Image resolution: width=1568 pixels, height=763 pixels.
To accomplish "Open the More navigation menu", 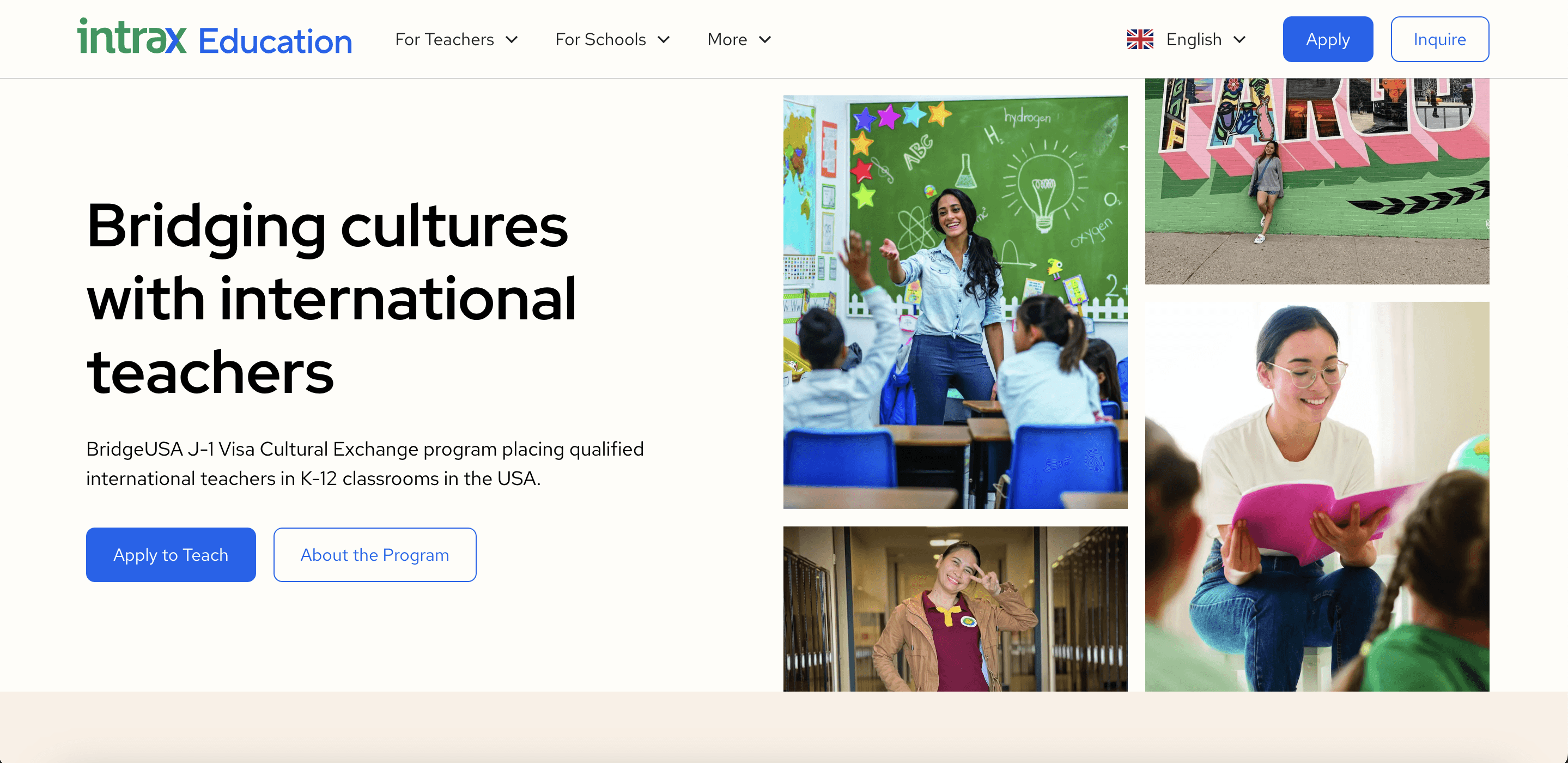I will click(x=727, y=40).
